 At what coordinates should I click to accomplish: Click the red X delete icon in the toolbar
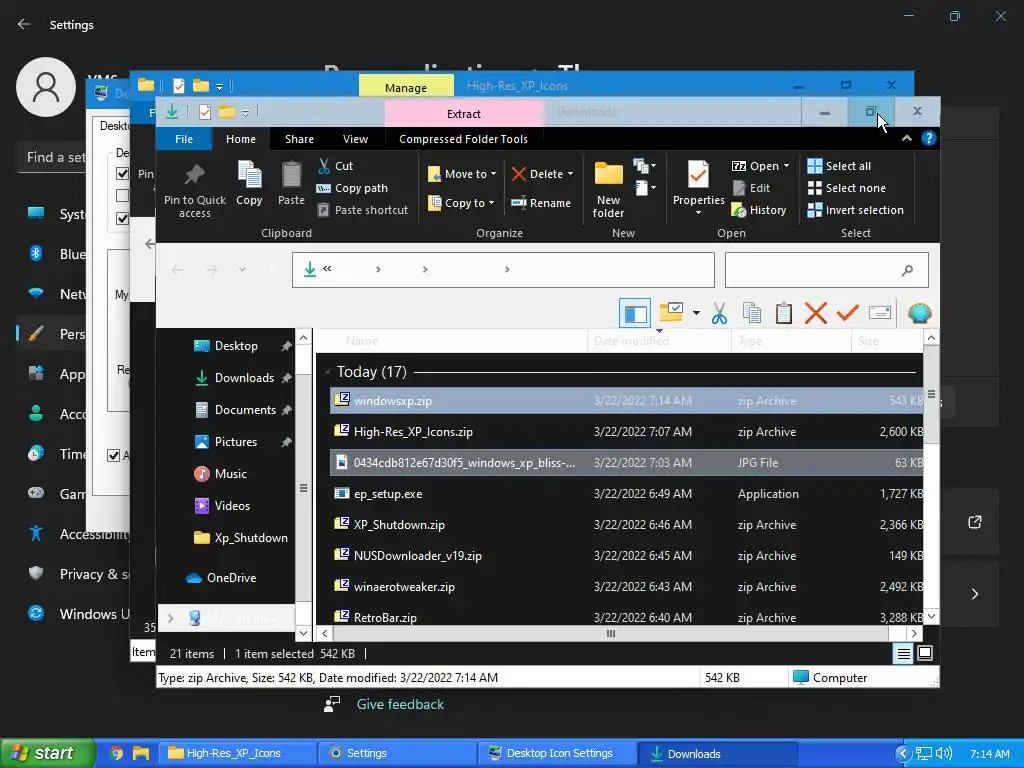[x=816, y=313]
